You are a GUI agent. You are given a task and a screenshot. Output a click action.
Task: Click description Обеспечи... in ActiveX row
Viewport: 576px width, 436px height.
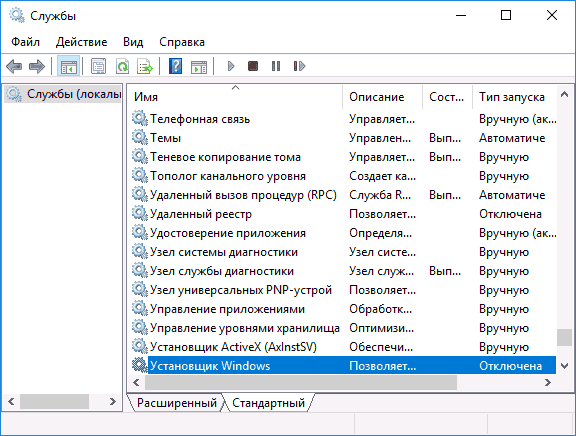click(x=381, y=347)
